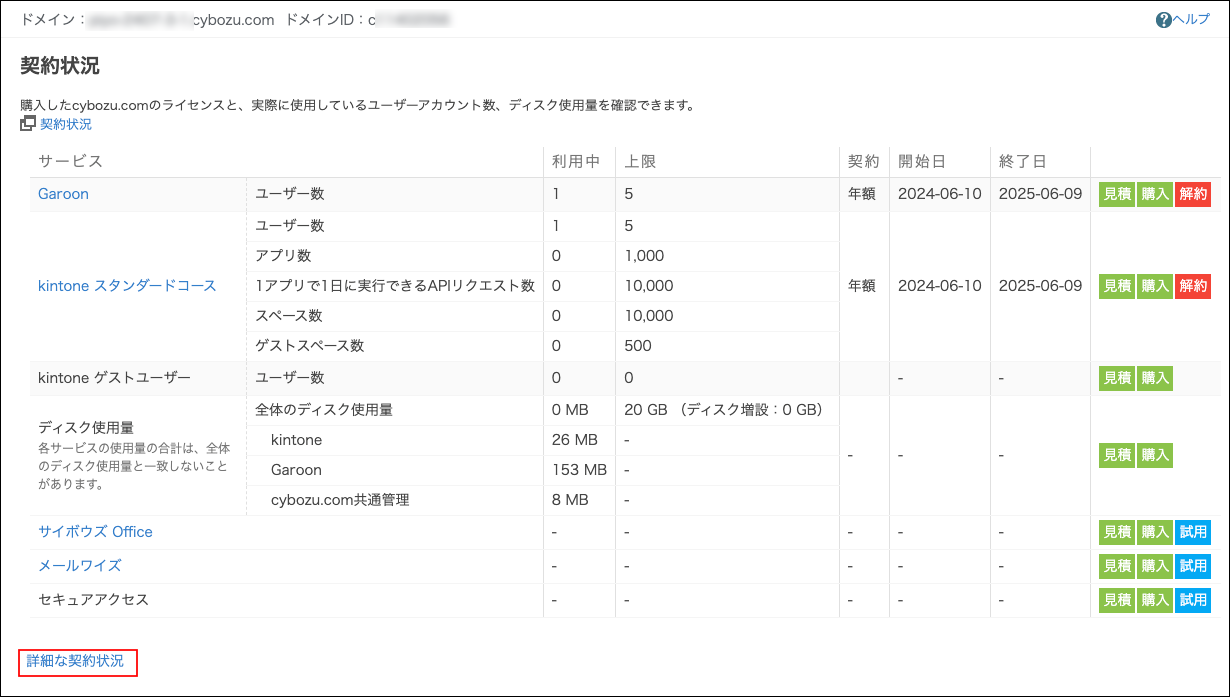Start a trial (試用) of メールワイズ
Screen dimensions: 1230x697
pos(1192,566)
